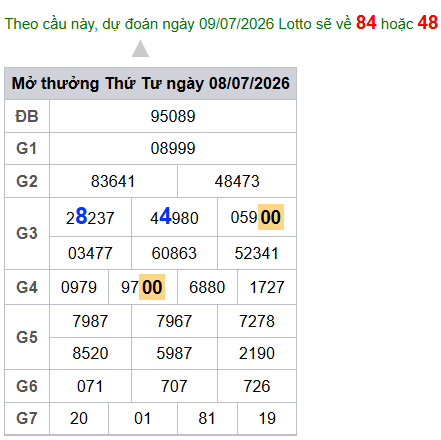Click G7 prize number 81

[207, 418]
